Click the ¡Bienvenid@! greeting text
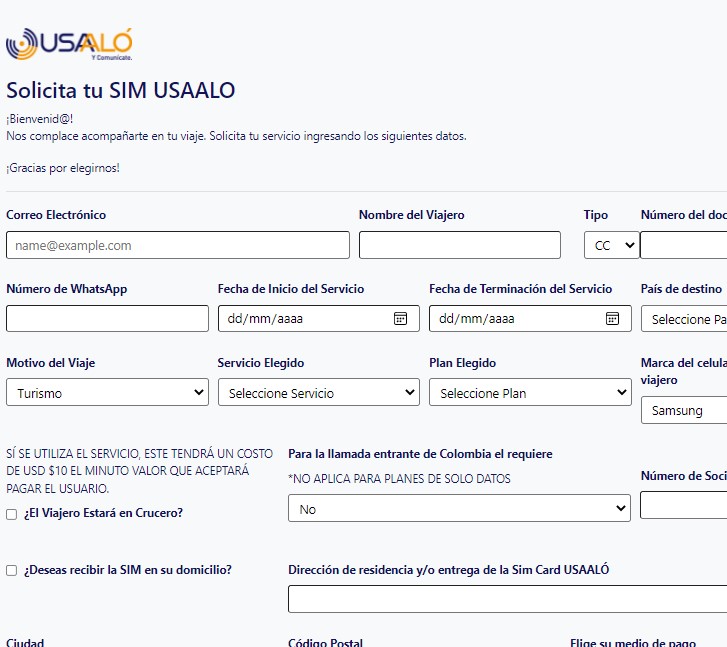This screenshot has height=647, width=727. [x=40, y=119]
